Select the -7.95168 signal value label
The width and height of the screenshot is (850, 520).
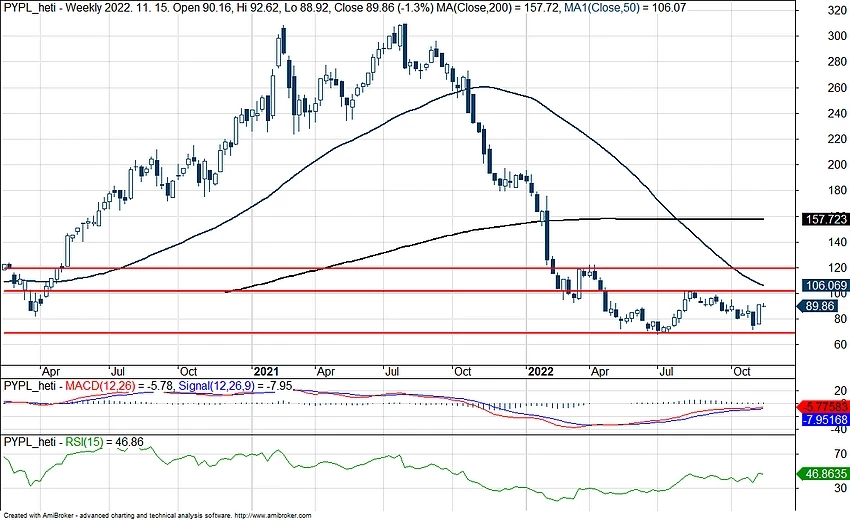tap(824, 420)
